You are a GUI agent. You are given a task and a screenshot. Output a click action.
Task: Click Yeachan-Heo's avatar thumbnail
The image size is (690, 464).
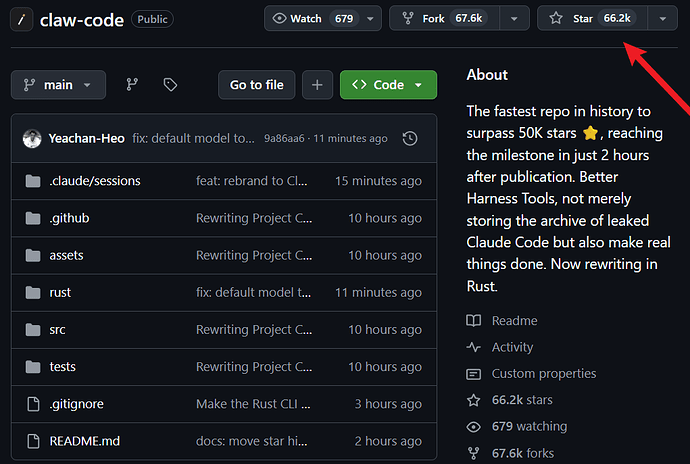click(x=33, y=139)
